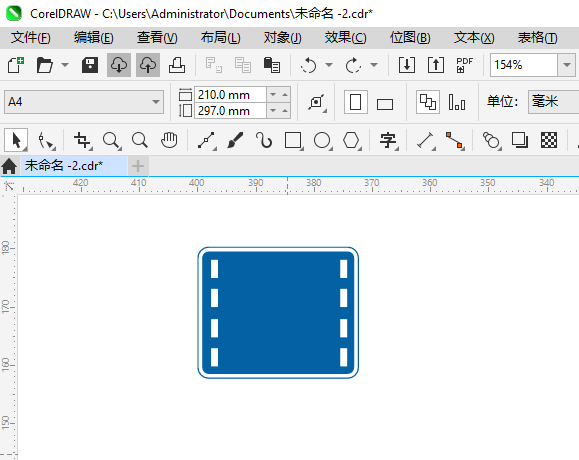Switch to 未命名 -2.cdr document tab
Viewport: 579px width, 460px height.
pyautogui.click(x=73, y=166)
